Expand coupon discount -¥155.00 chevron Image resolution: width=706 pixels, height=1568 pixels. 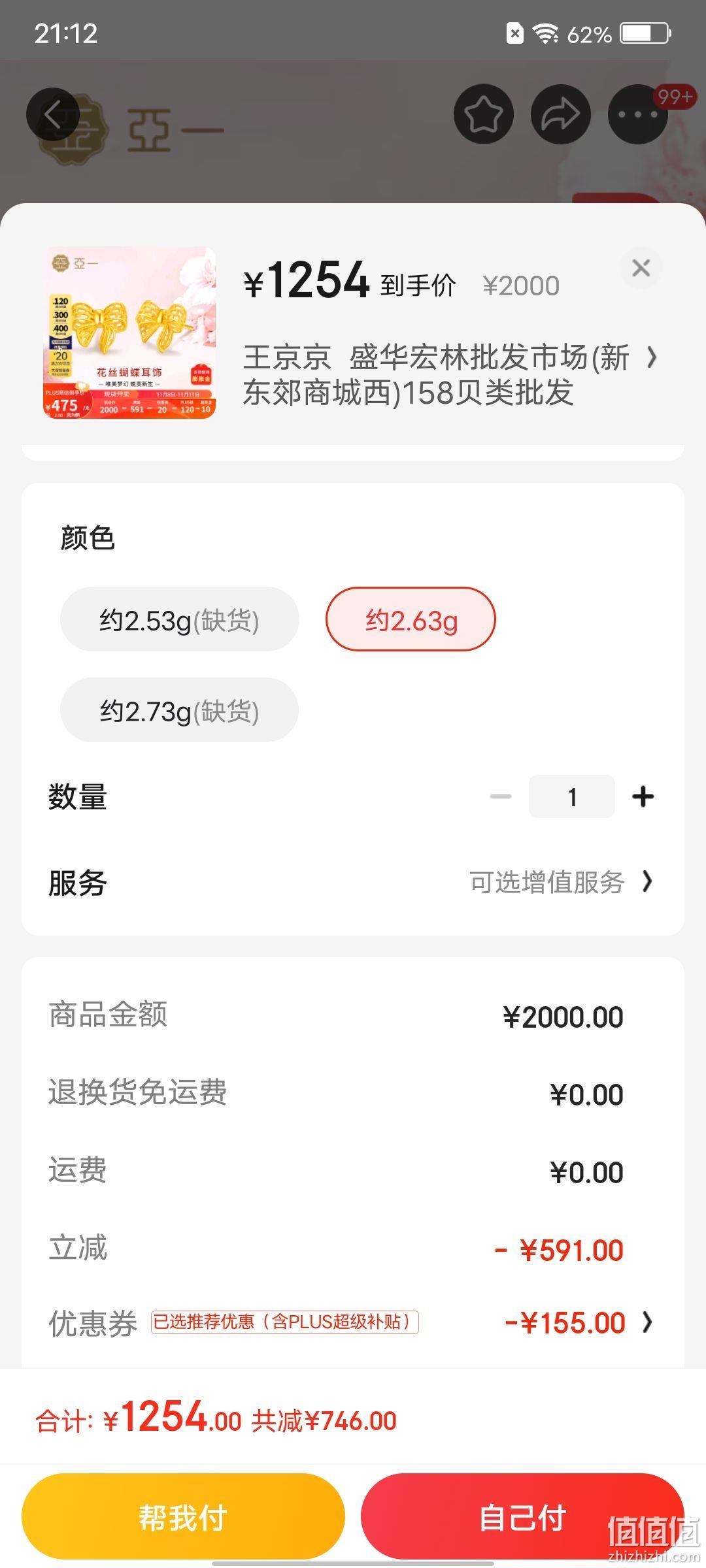(x=647, y=1323)
